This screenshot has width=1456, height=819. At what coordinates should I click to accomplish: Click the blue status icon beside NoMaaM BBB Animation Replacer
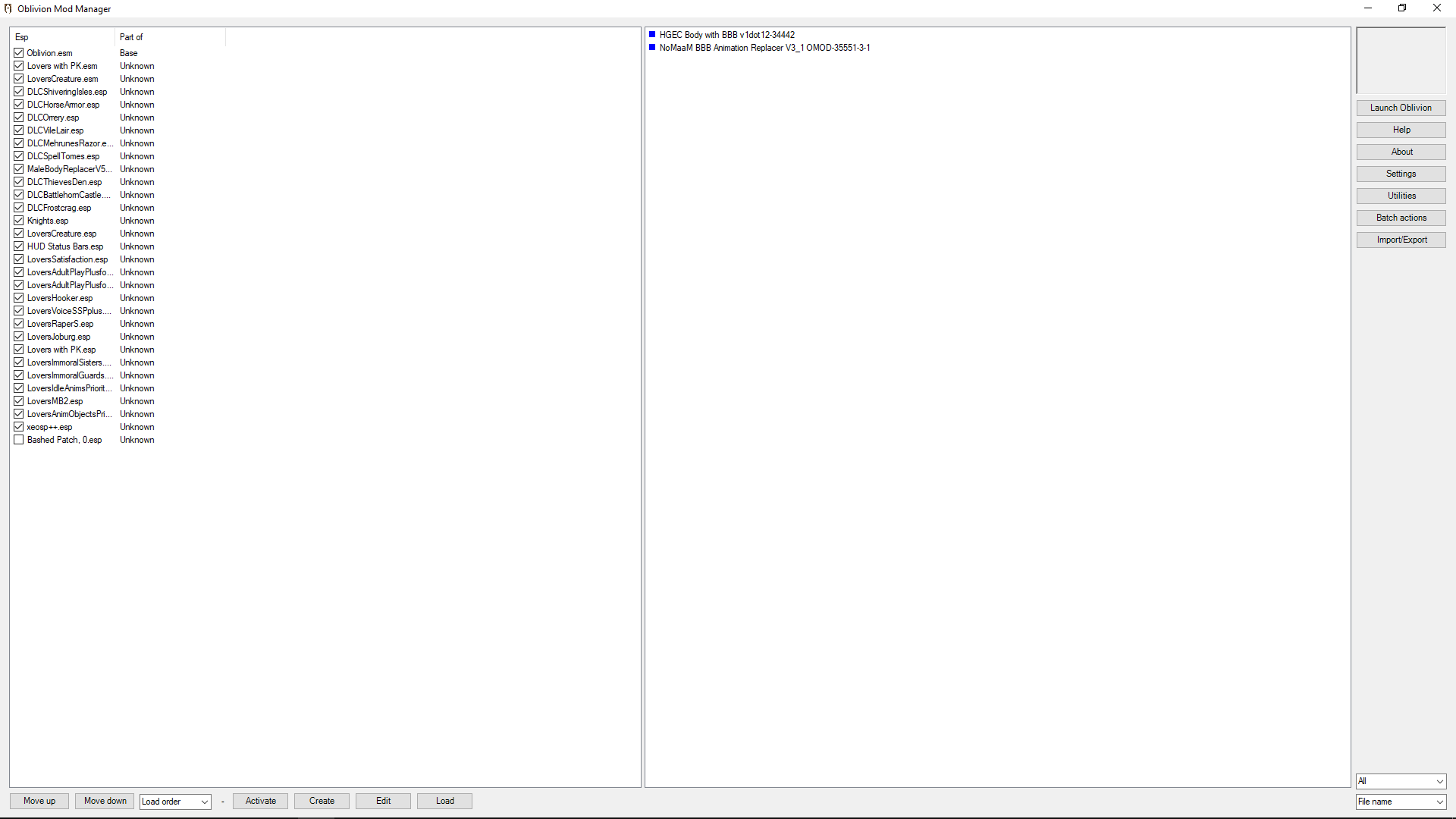pos(652,47)
